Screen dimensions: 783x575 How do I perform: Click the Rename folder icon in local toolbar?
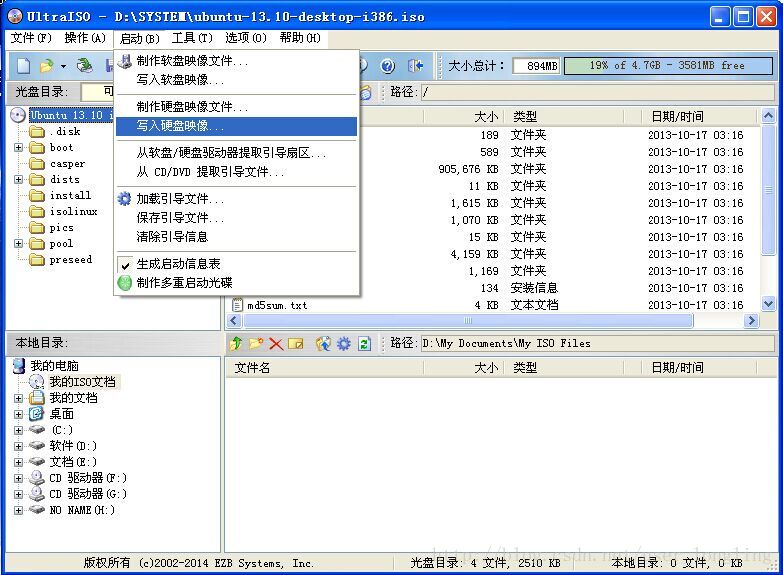[x=296, y=344]
